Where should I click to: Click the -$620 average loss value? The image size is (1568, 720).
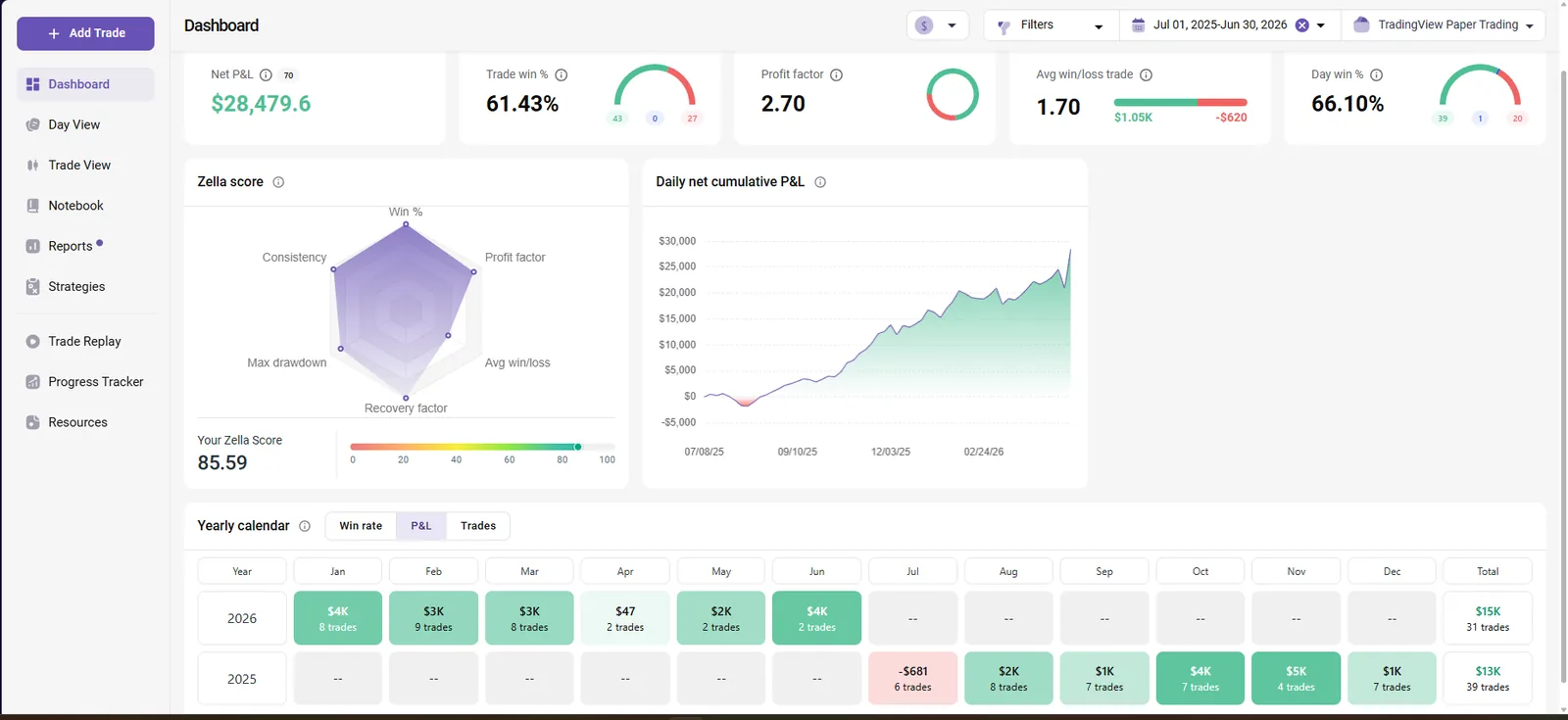tap(1231, 118)
